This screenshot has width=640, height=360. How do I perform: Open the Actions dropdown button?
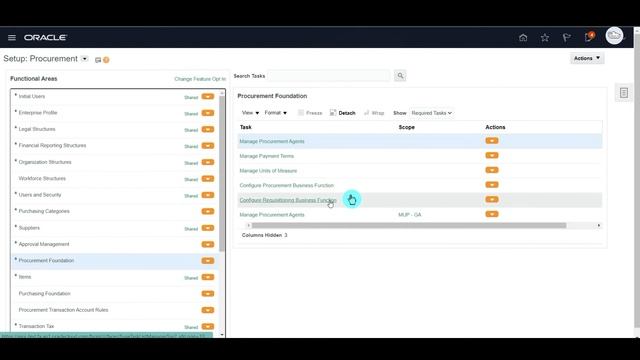pos(587,58)
